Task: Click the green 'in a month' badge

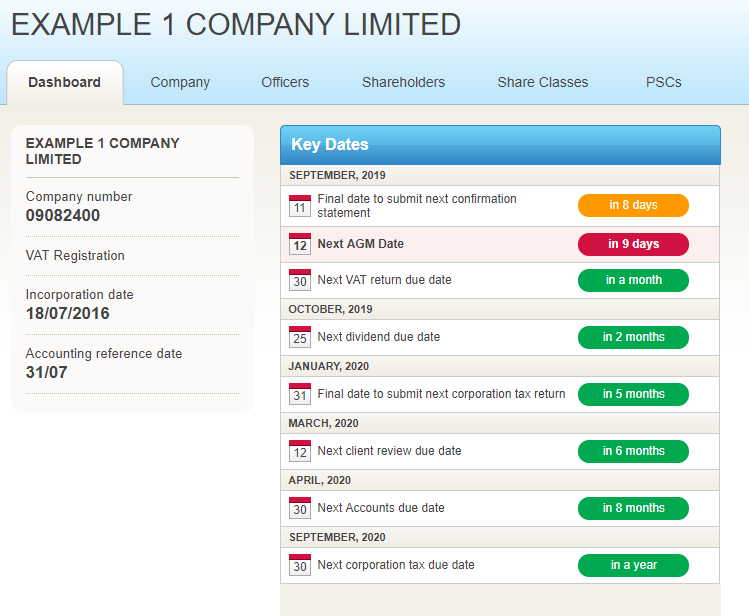Action: tap(633, 280)
